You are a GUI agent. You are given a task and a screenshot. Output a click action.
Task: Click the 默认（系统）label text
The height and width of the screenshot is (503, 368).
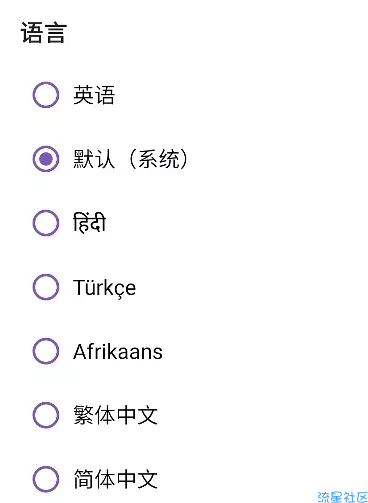click(131, 159)
